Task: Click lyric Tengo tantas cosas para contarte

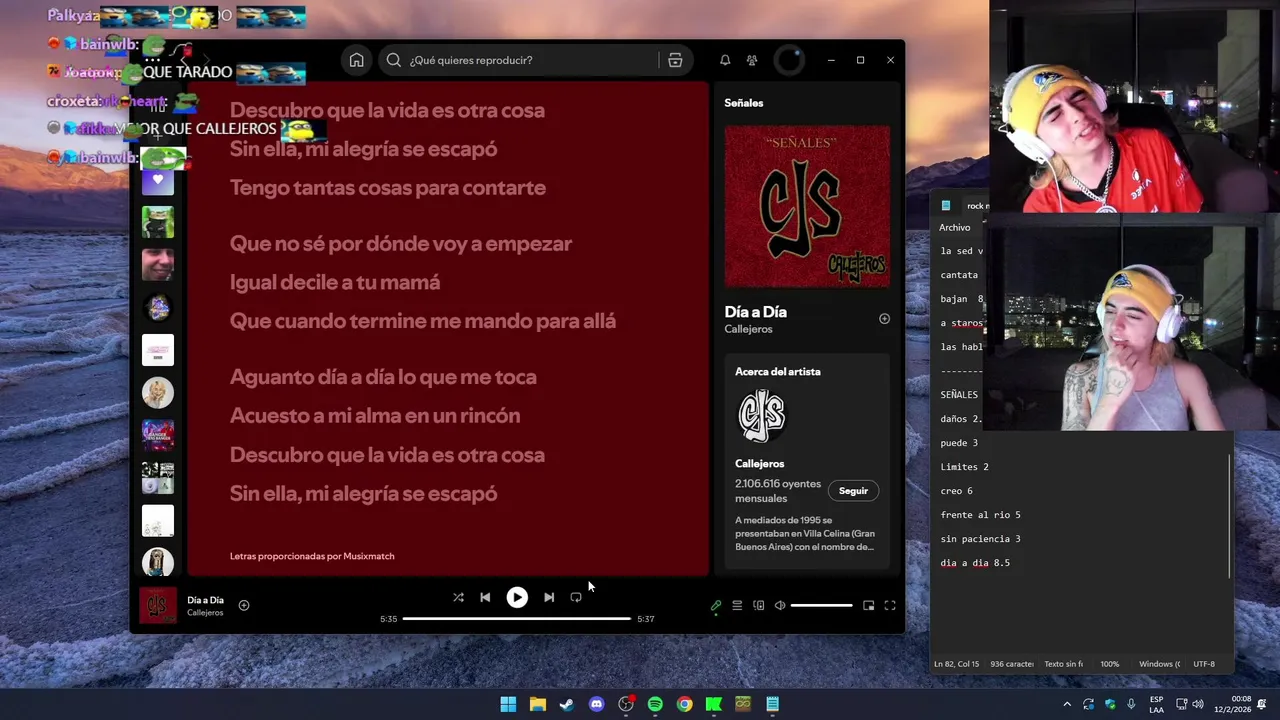Action: click(388, 187)
